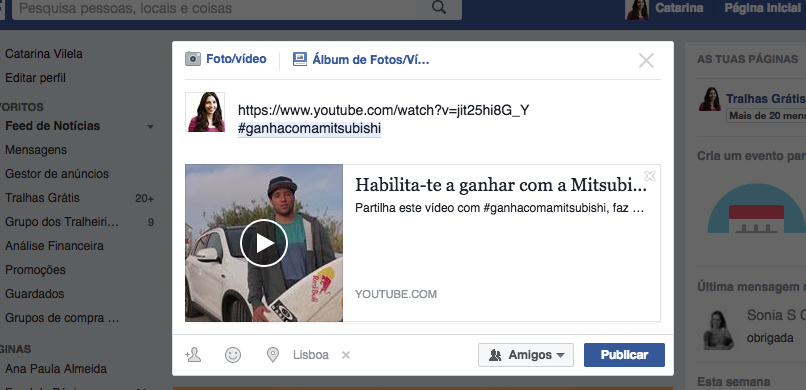
Task: Select Feed de Notícias in sidebar
Action: [x=52, y=126]
